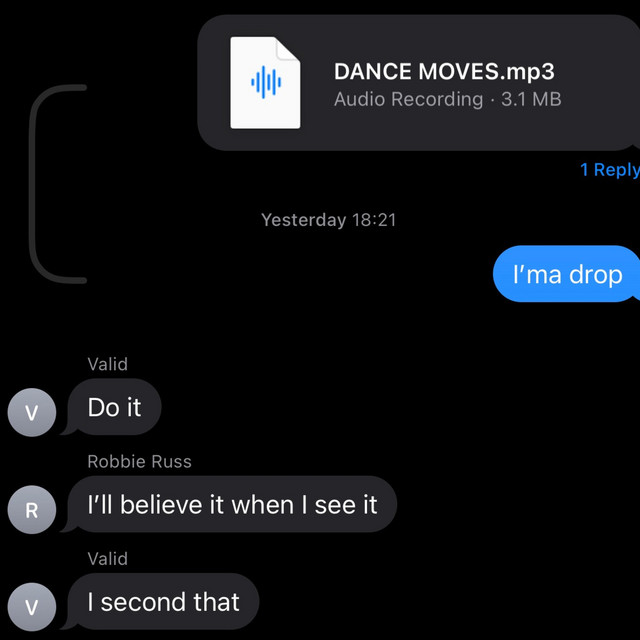
Task: Open Valid's avatar beside "Do it"
Action: point(32,412)
